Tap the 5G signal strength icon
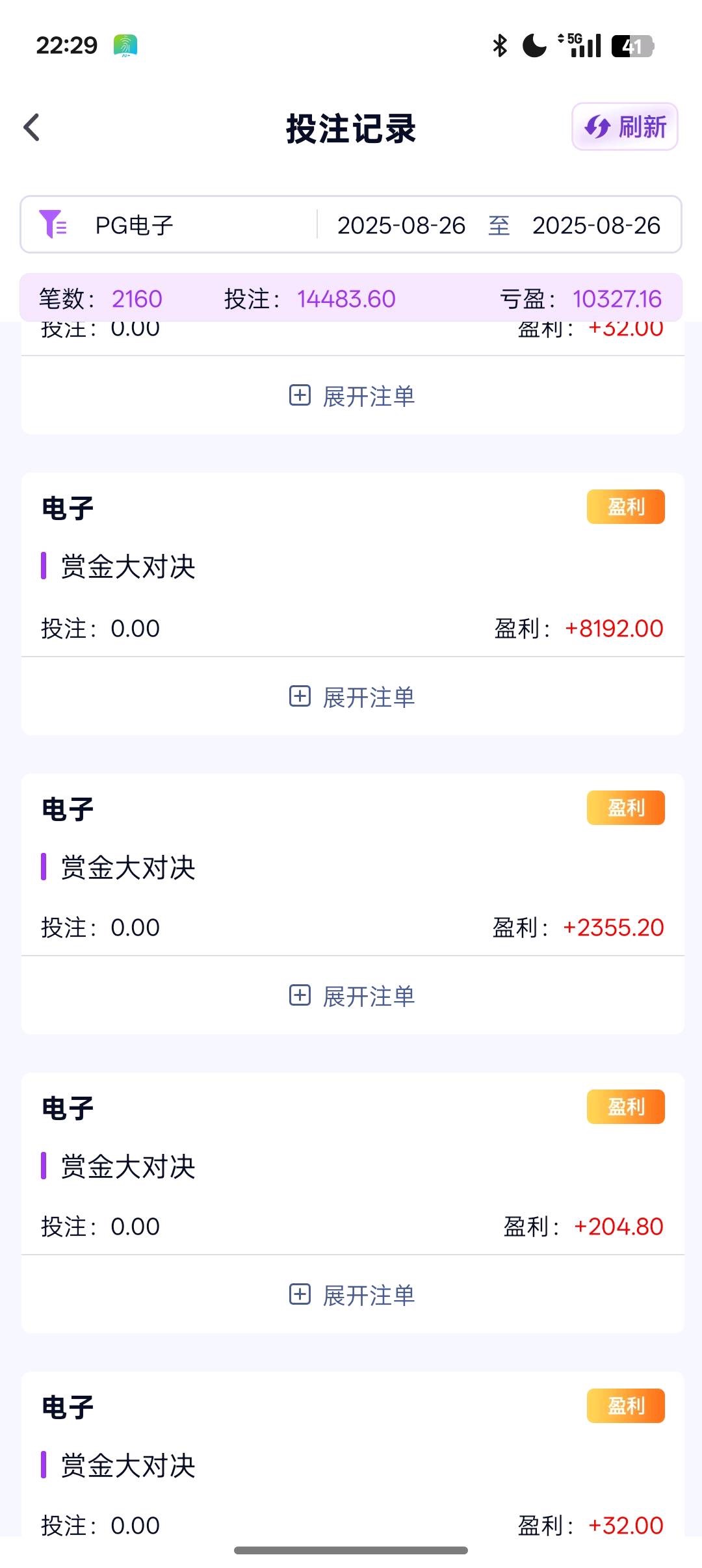 (580, 46)
